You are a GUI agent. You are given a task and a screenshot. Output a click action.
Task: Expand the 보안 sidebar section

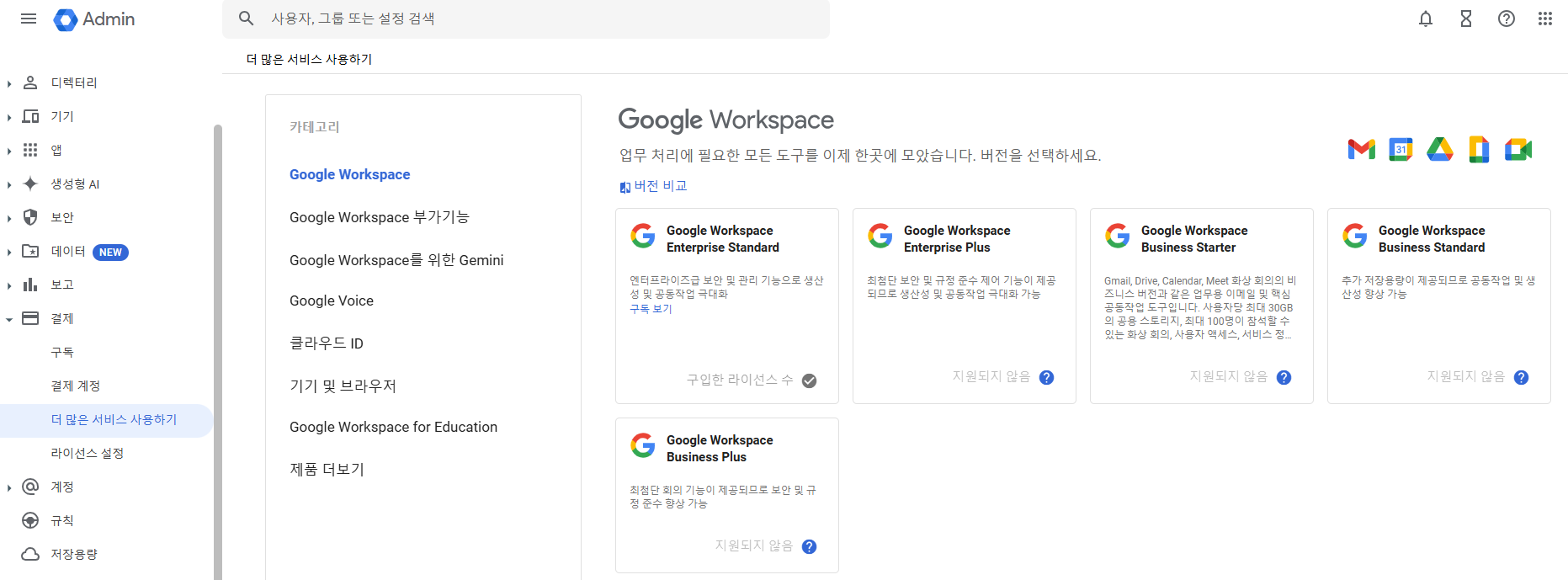coord(8,218)
